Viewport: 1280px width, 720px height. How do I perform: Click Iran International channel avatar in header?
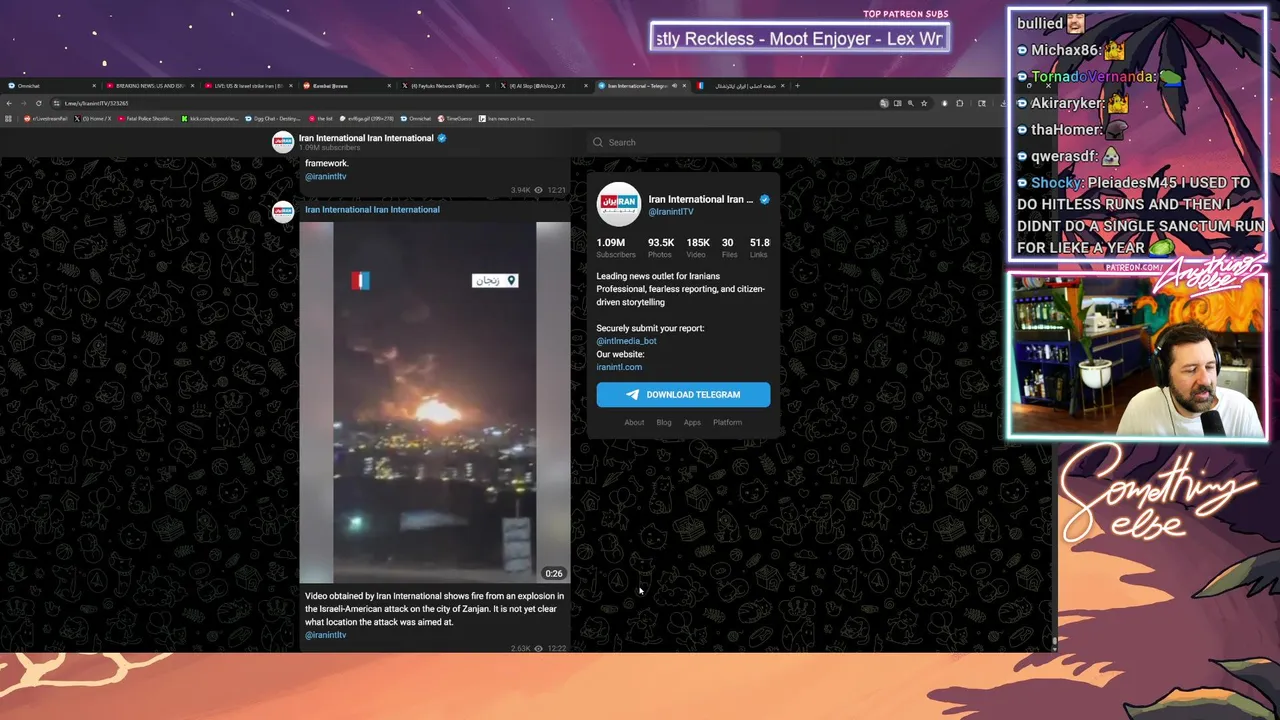(x=283, y=142)
